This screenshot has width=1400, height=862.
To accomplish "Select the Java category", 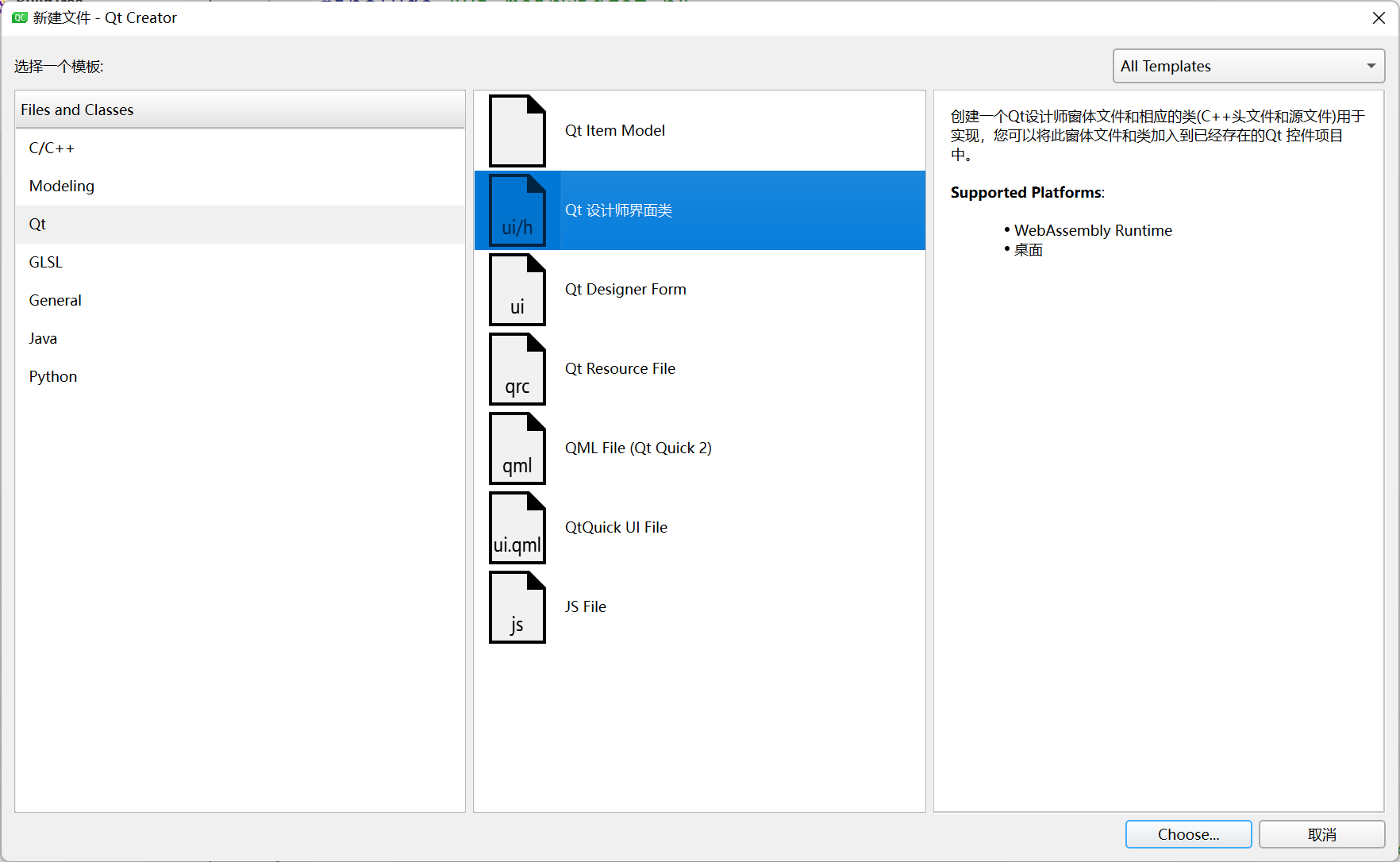I will tap(240, 339).
